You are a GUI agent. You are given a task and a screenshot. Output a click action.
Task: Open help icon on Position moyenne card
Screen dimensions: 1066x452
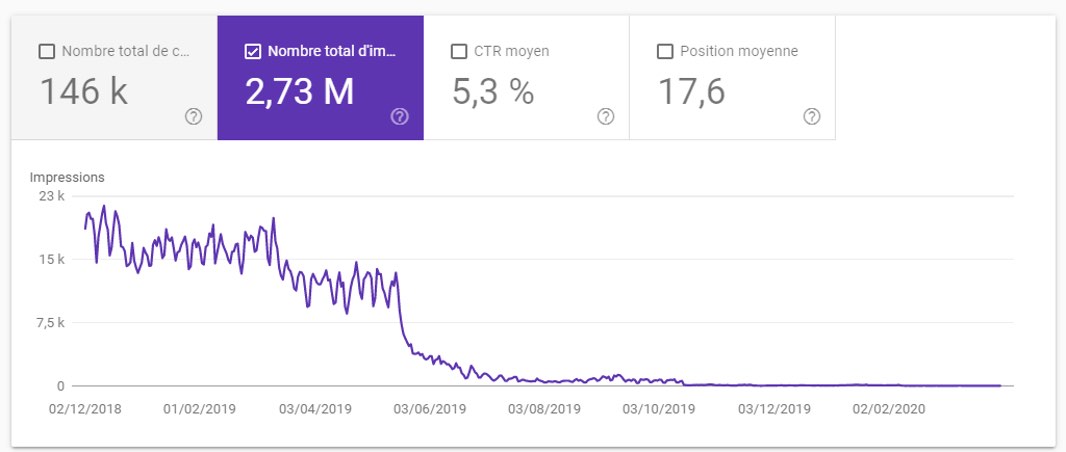(812, 117)
